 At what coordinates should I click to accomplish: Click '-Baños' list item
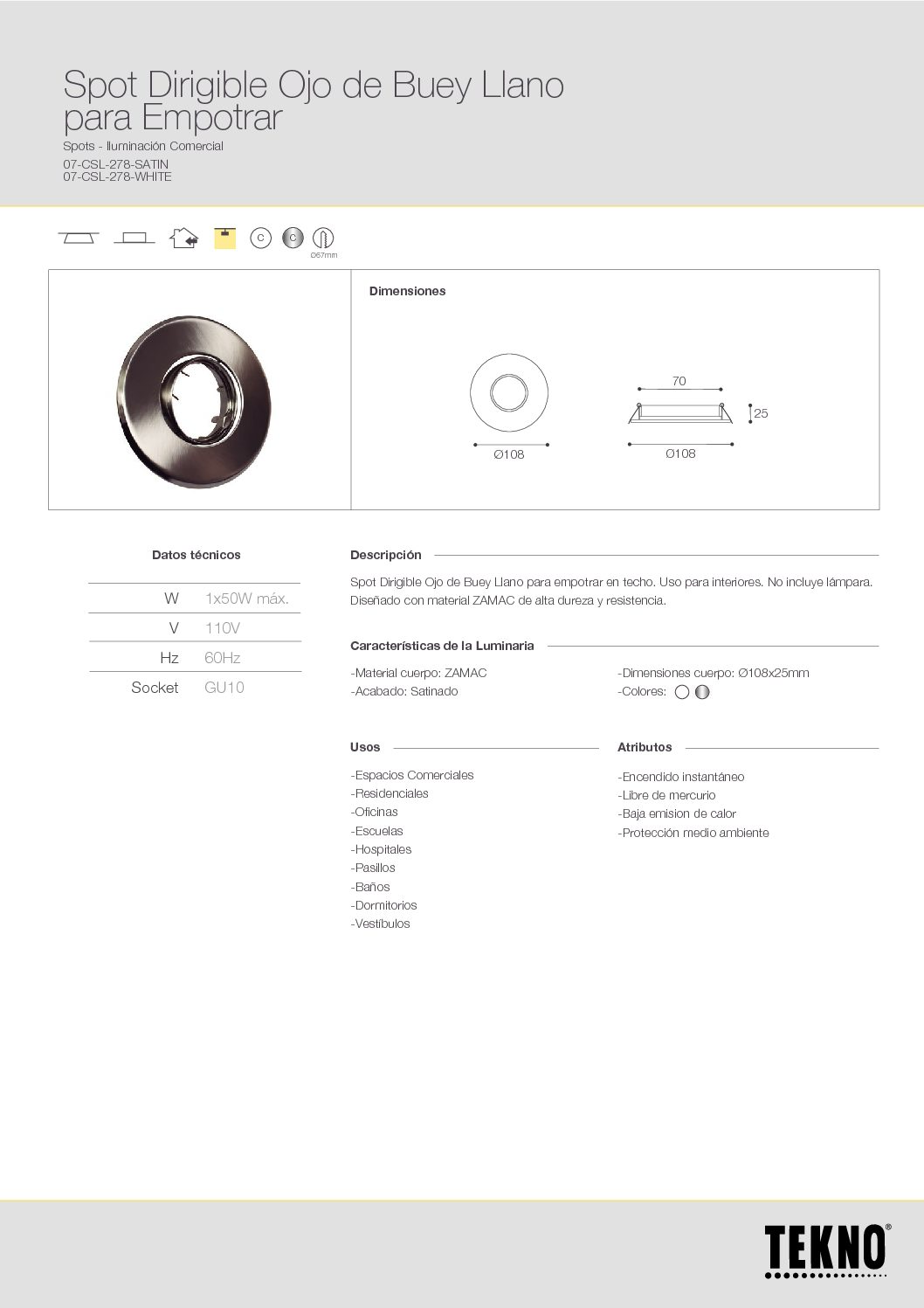(x=370, y=887)
